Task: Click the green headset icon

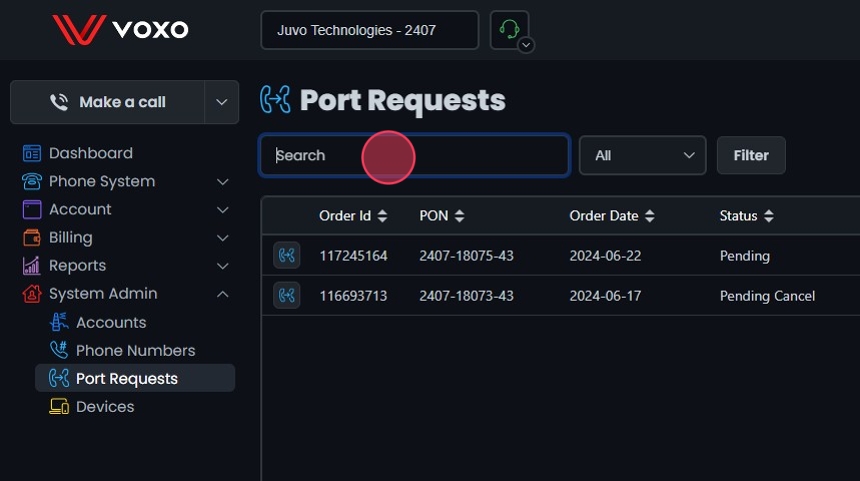Action: (508, 29)
